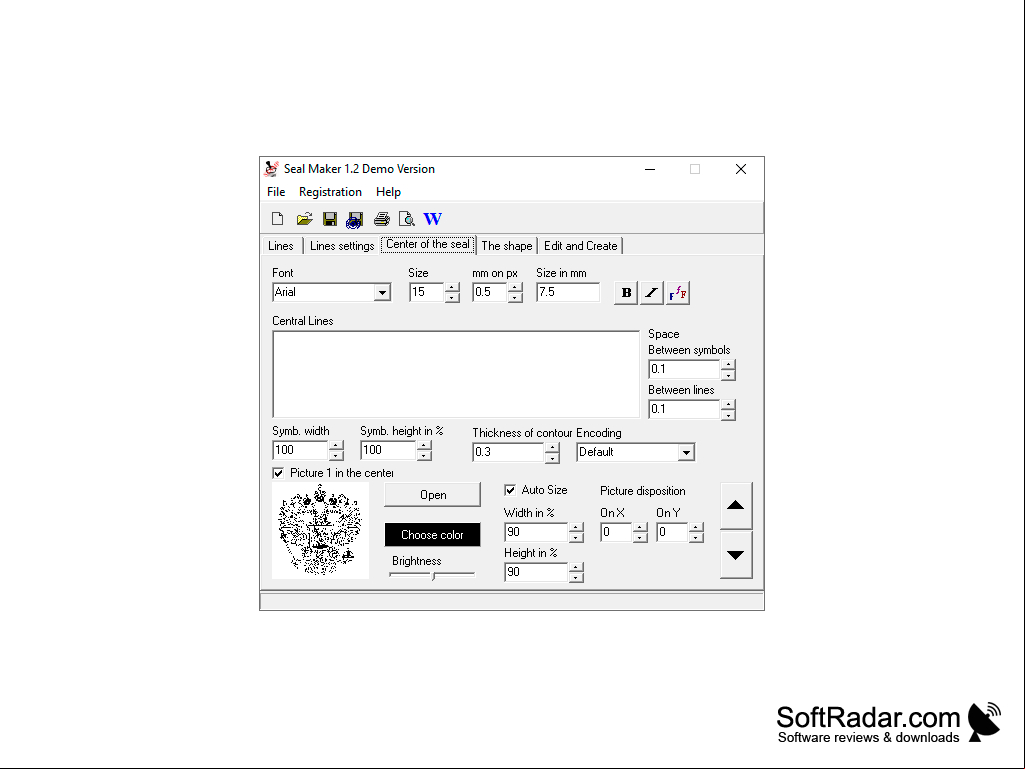
Task: Increase Symb. height in % value
Action: tap(424, 445)
